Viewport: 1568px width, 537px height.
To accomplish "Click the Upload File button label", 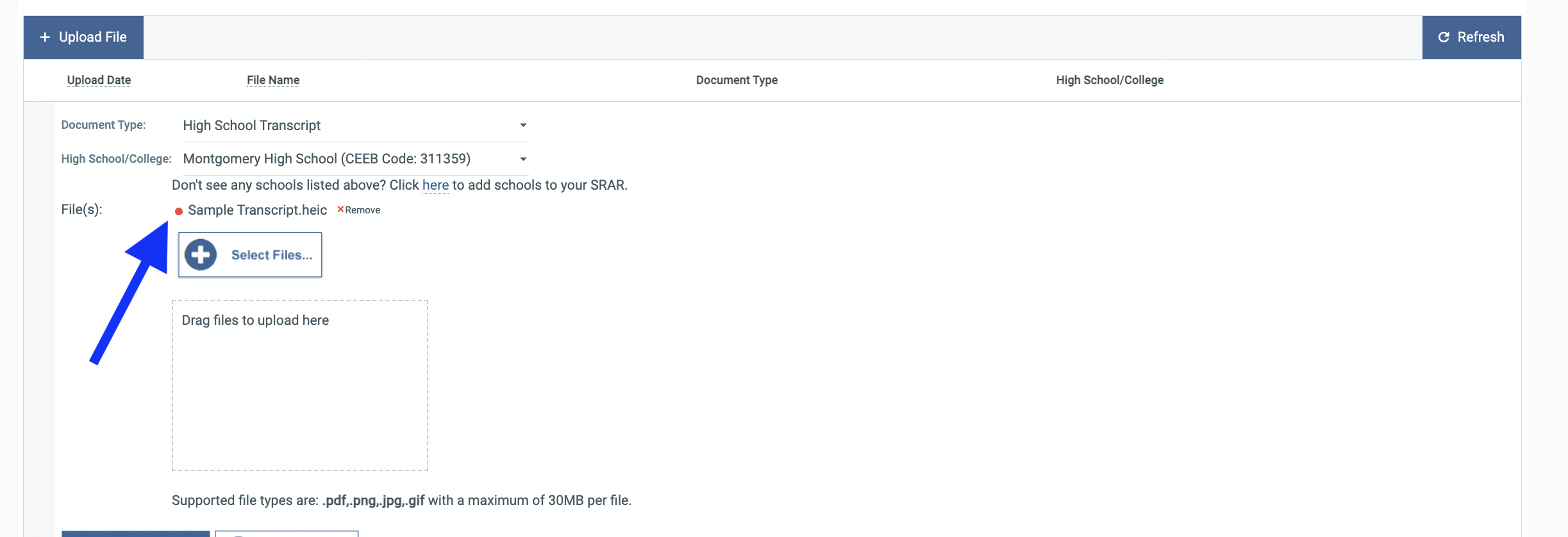I will (93, 37).
